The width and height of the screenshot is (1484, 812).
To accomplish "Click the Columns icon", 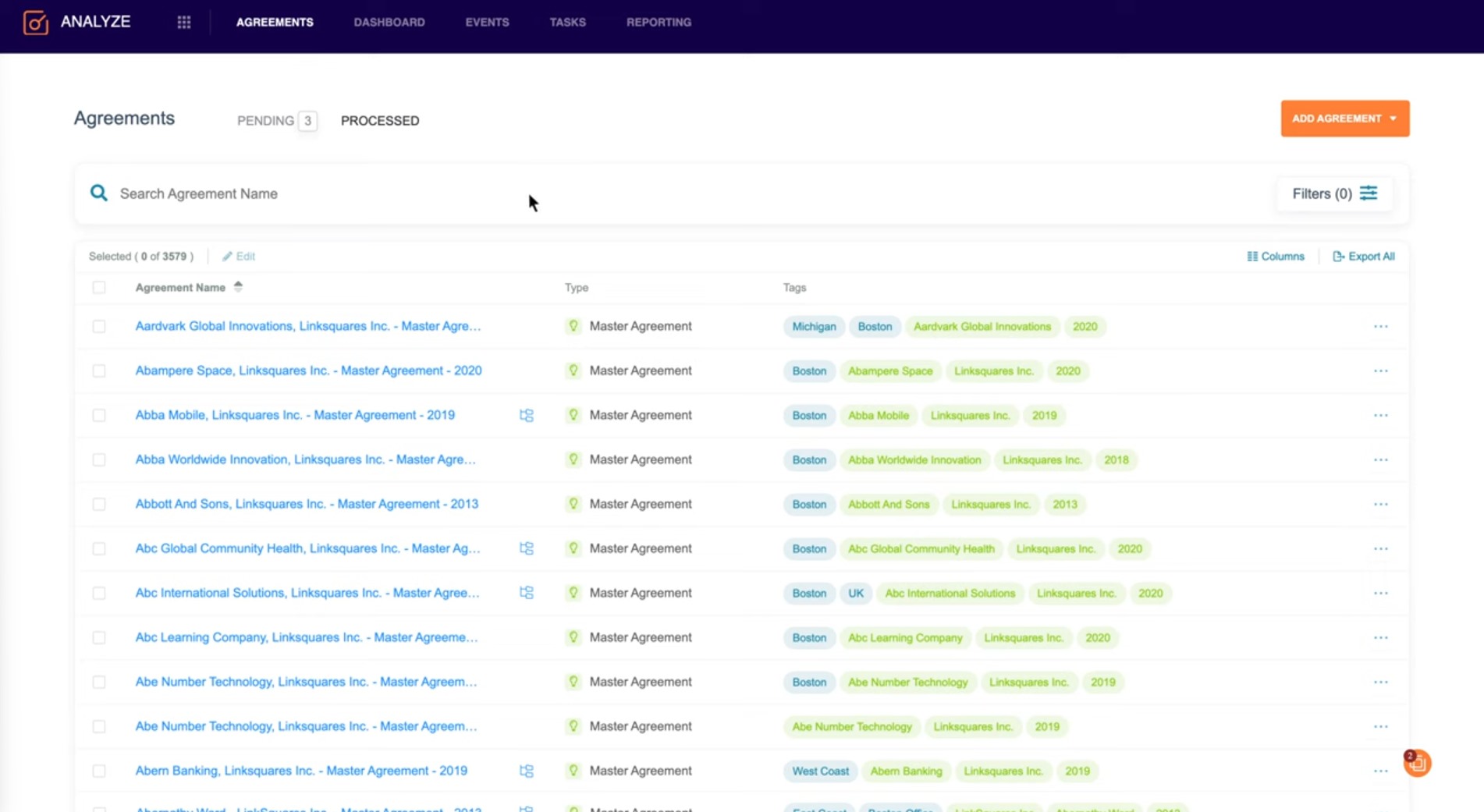I will [1252, 256].
